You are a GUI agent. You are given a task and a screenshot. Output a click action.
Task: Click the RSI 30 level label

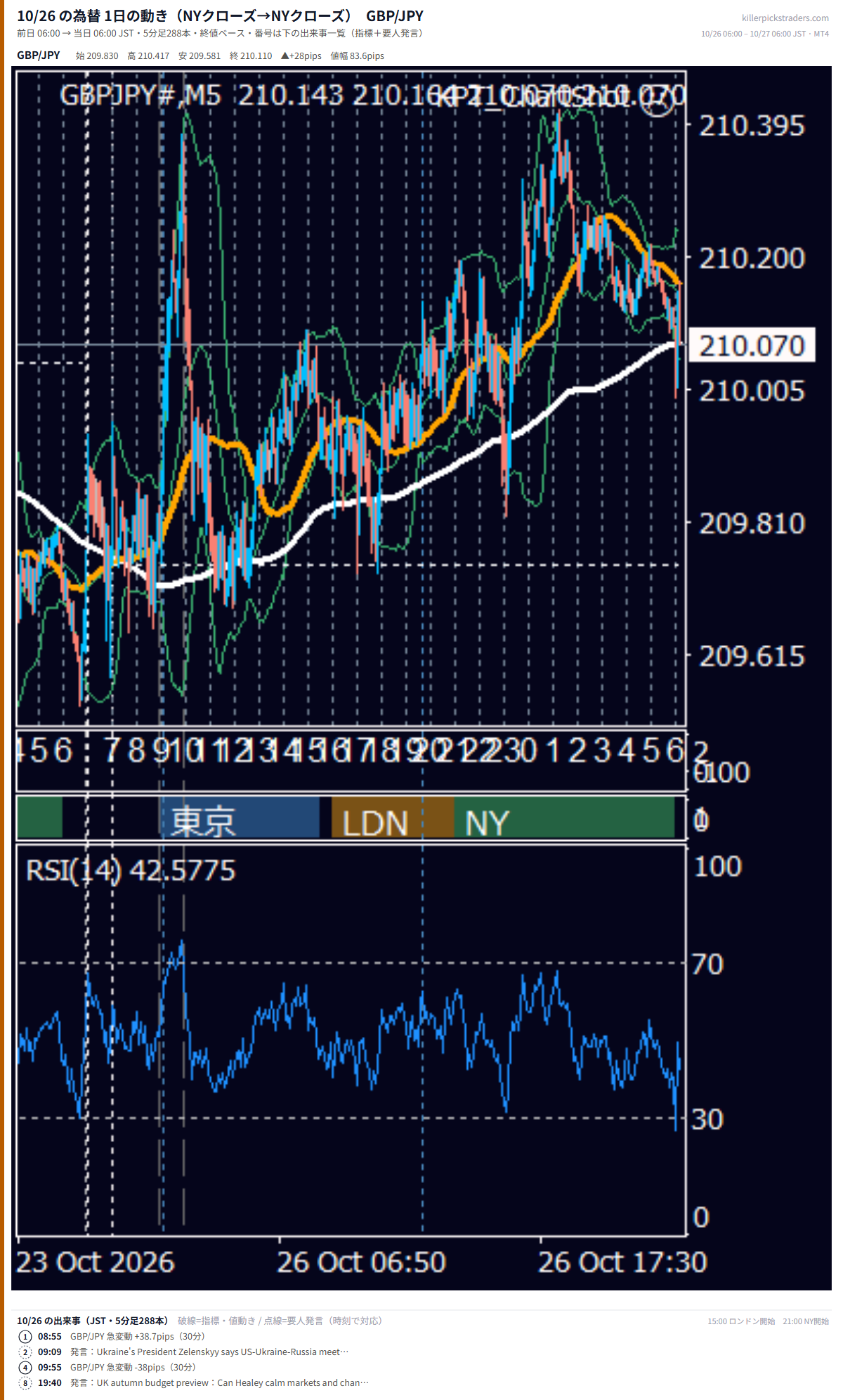pos(707,1119)
